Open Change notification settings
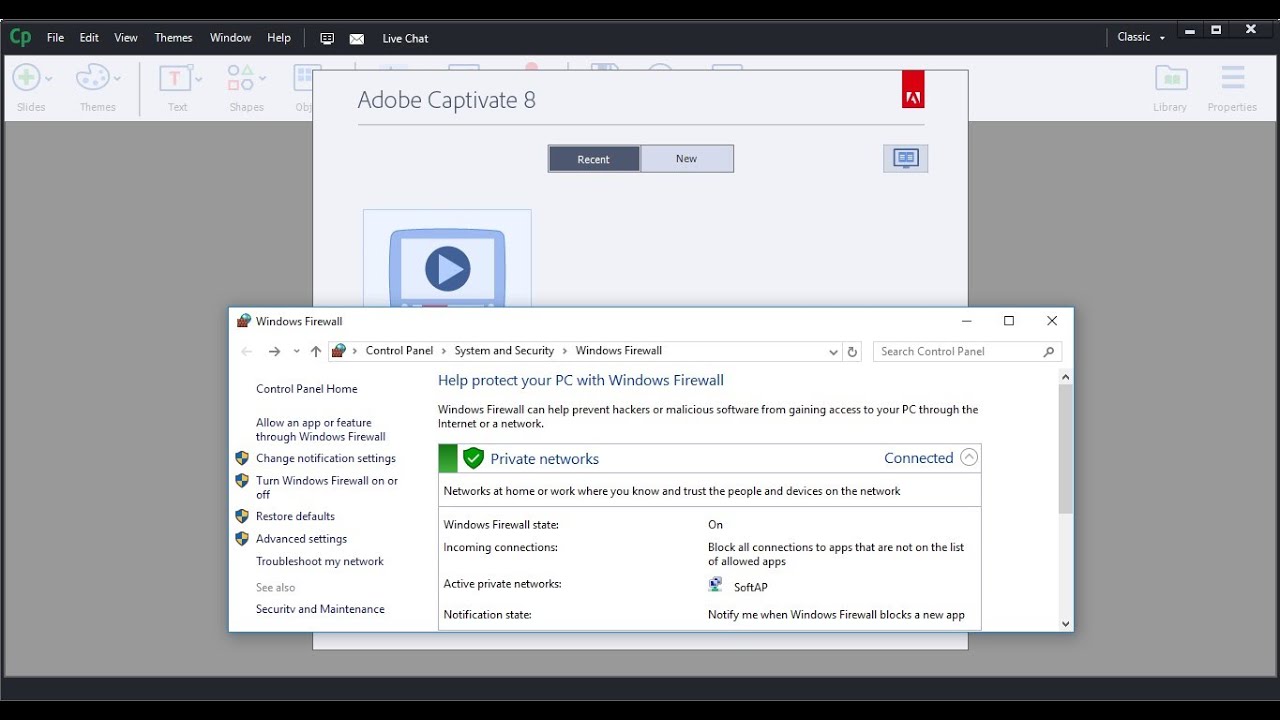This screenshot has height=720, width=1280. (326, 458)
